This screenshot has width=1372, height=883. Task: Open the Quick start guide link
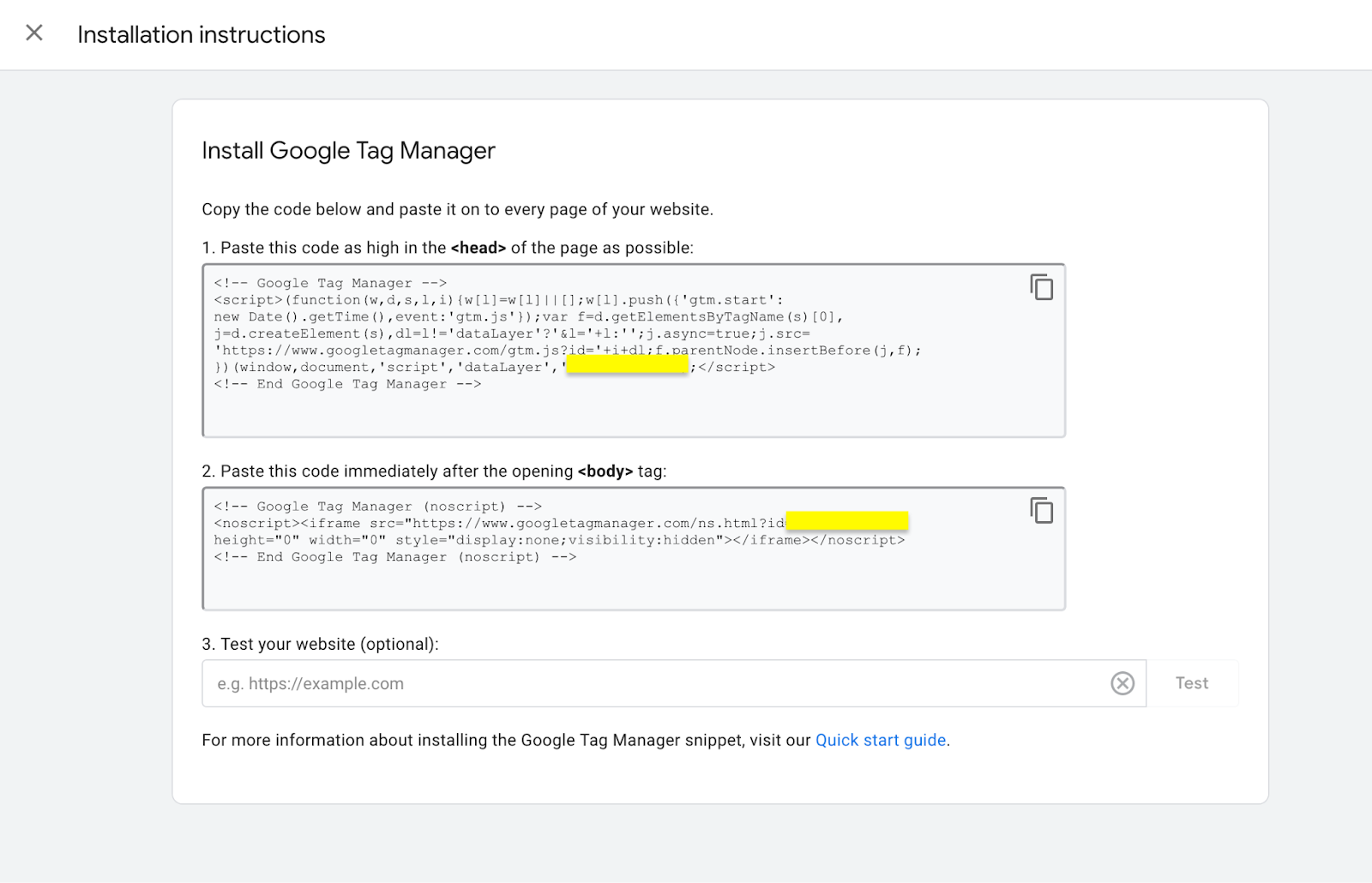click(x=881, y=740)
